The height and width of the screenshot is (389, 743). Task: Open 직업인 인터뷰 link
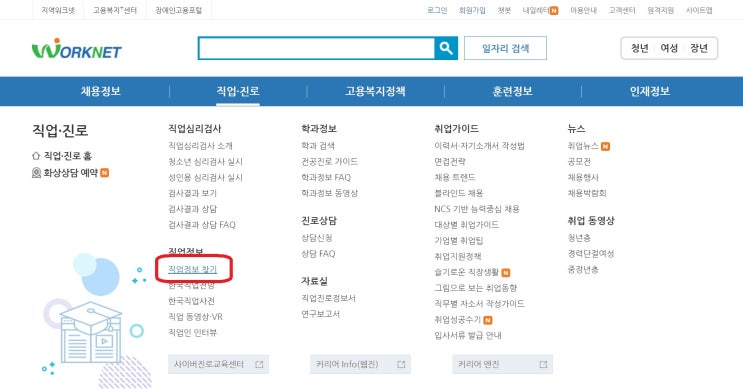tap(192, 333)
